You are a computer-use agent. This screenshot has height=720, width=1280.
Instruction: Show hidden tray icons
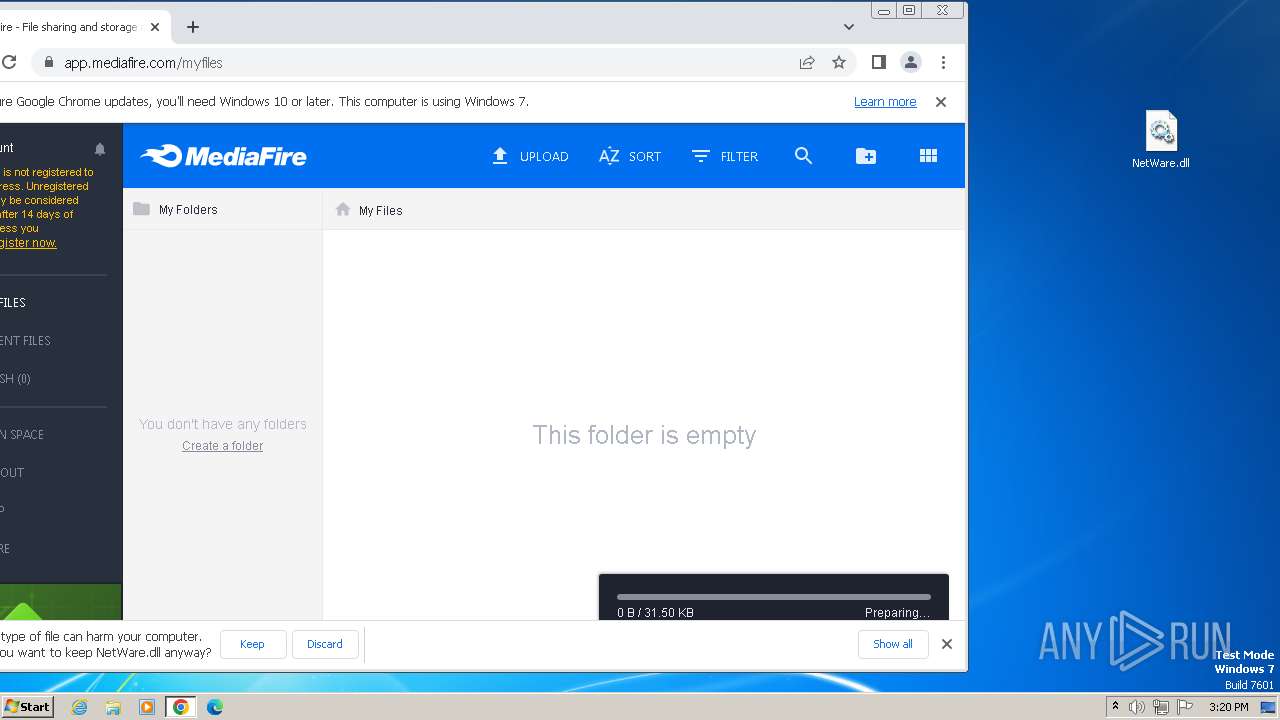point(1115,707)
